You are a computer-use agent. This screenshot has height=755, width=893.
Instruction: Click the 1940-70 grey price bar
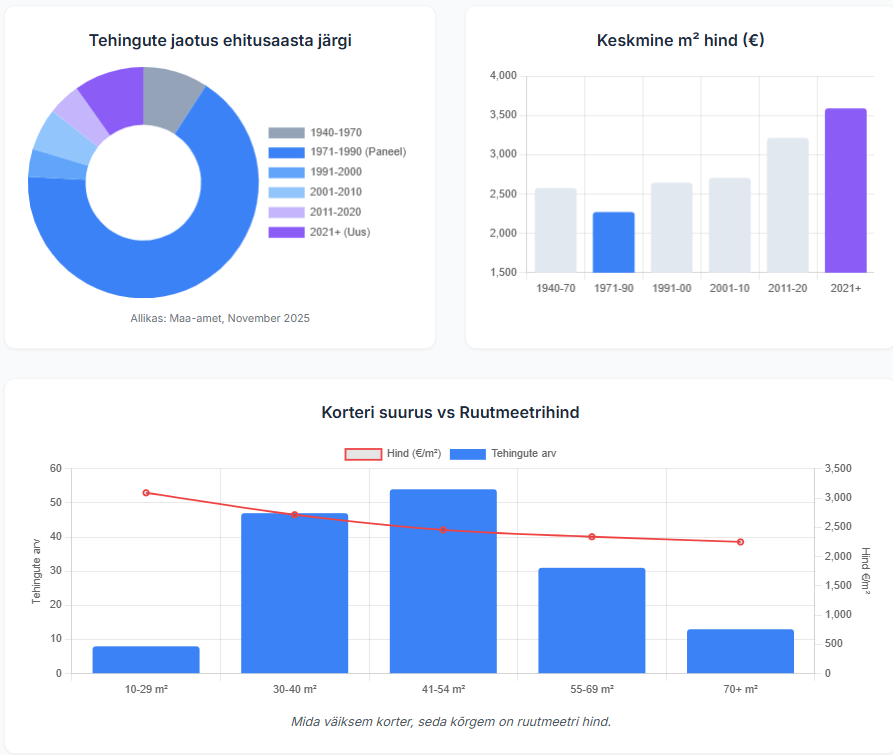[x=555, y=230]
